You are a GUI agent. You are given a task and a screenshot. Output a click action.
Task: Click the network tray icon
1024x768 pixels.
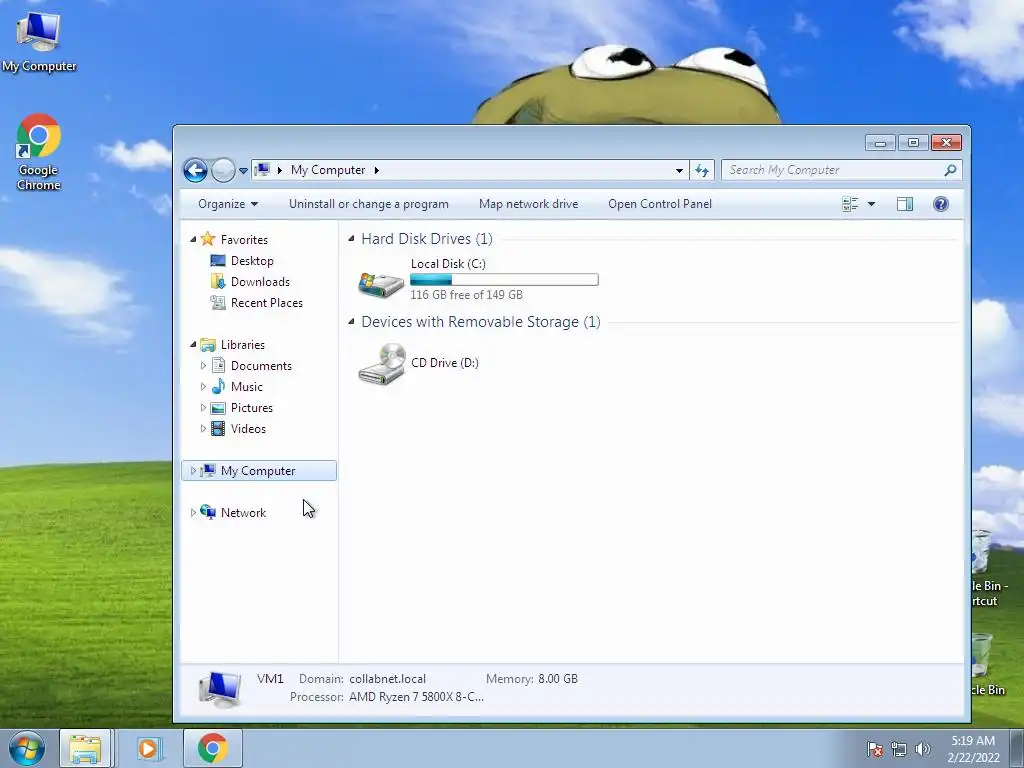899,749
